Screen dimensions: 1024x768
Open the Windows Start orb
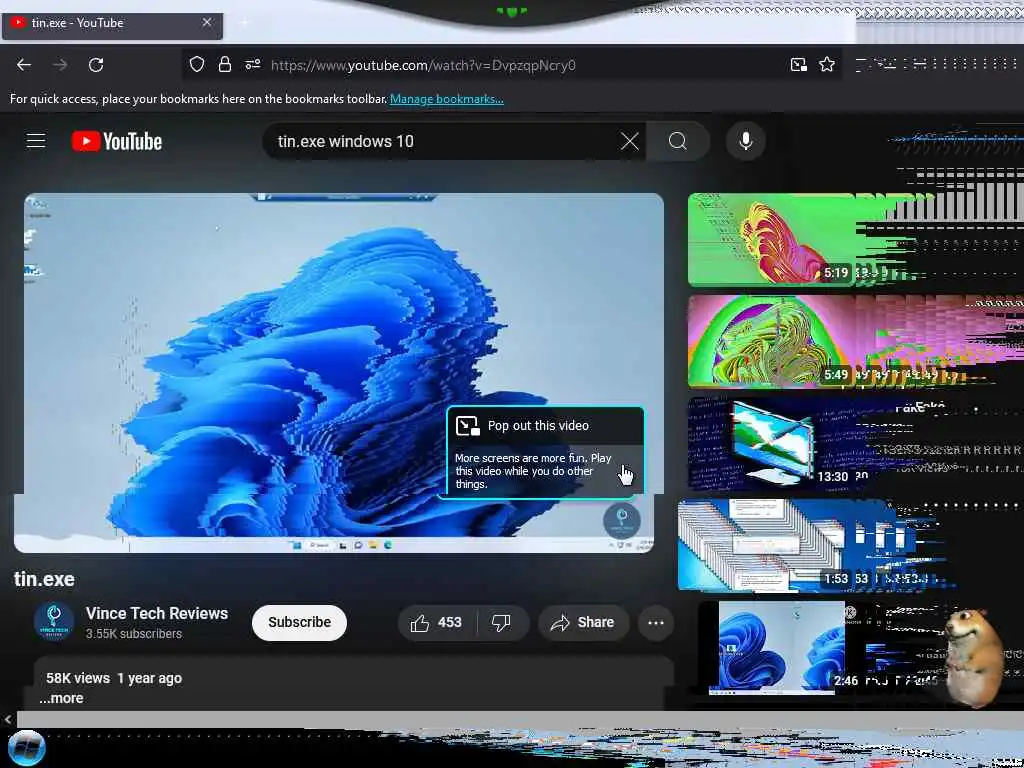pos(26,748)
